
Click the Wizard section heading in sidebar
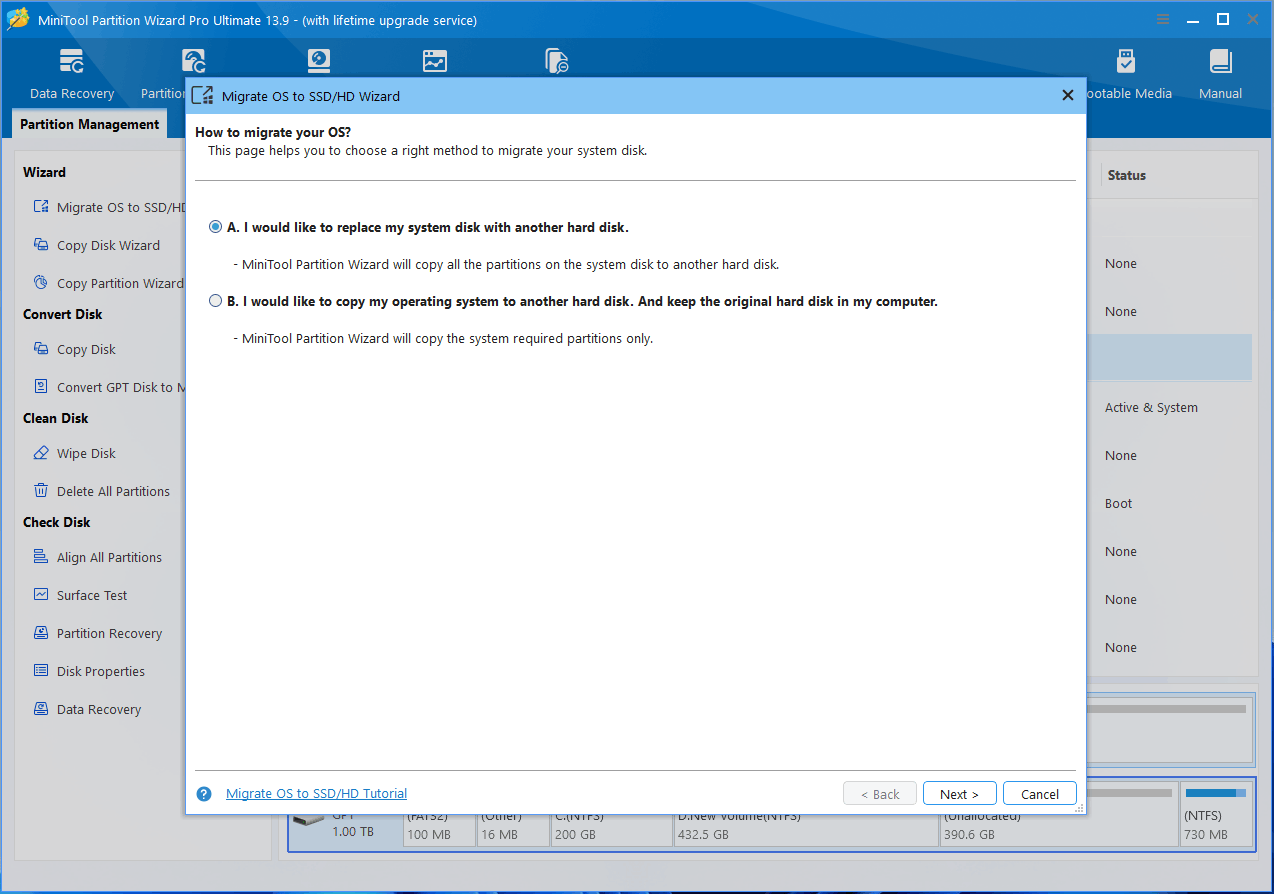click(44, 172)
